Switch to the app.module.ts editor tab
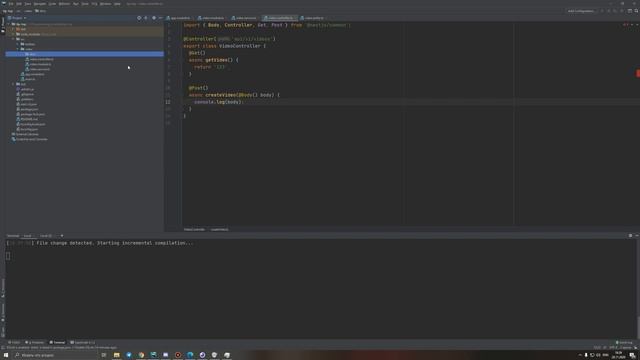The height and width of the screenshot is (360, 640). click(x=178, y=18)
